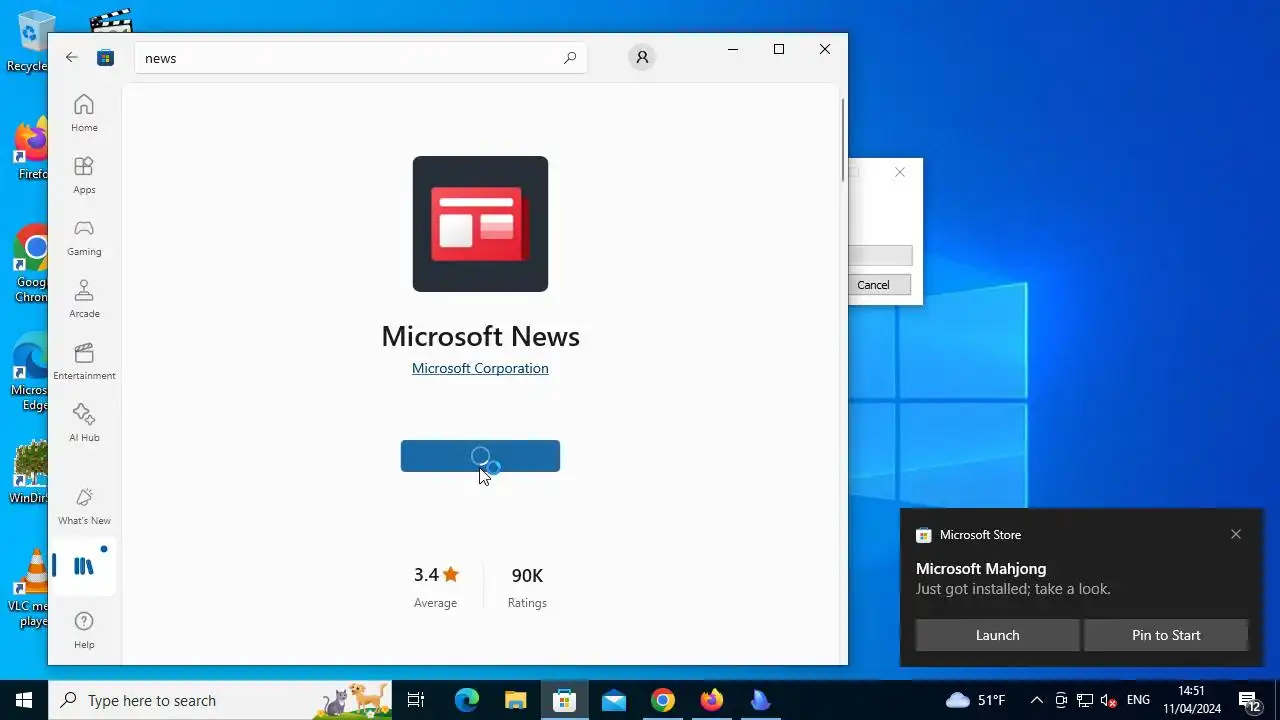Click the 90K ratings count
The width and height of the screenshot is (1280, 720).
point(527,586)
